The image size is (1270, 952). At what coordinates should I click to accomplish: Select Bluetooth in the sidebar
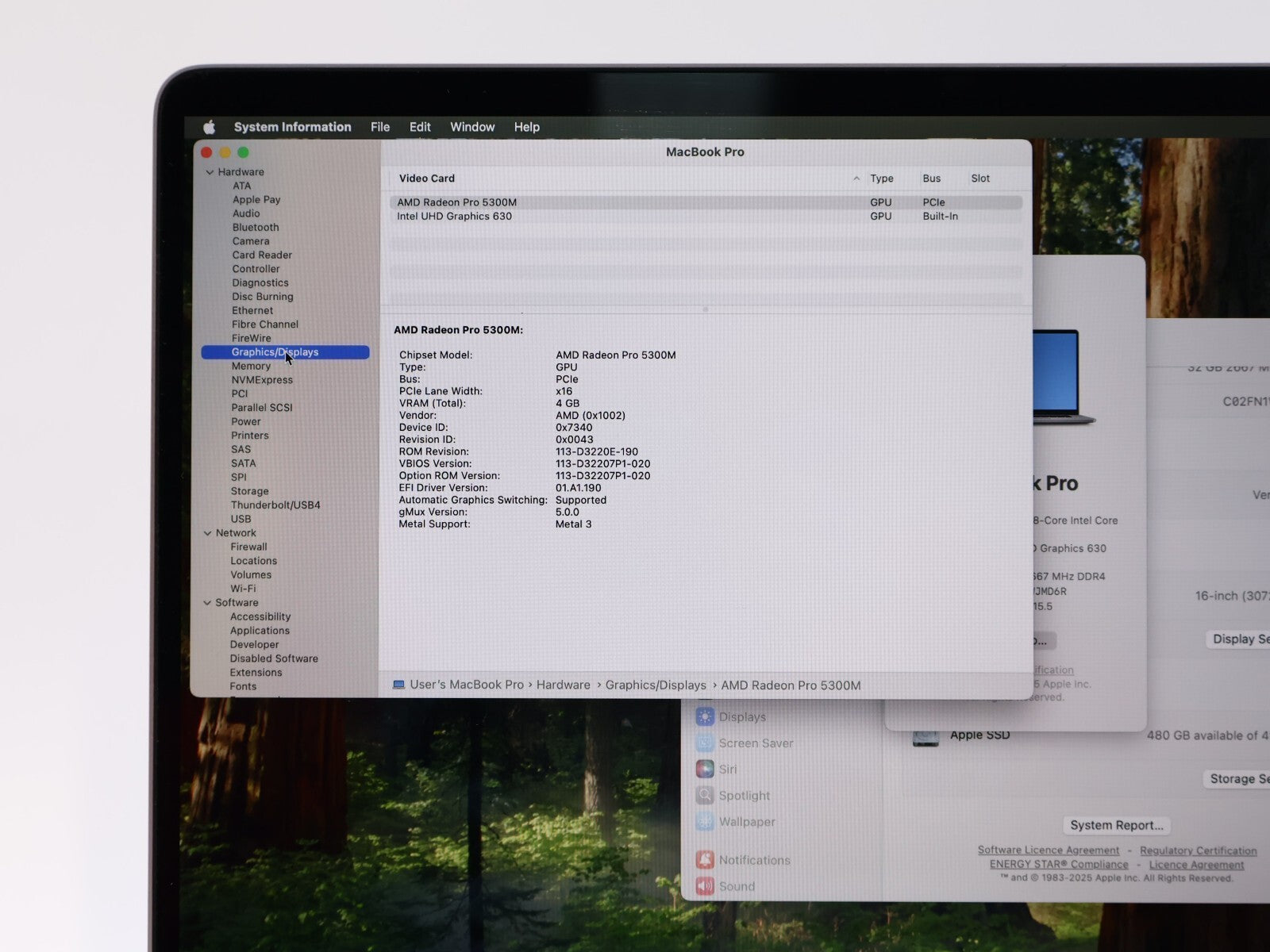256,228
